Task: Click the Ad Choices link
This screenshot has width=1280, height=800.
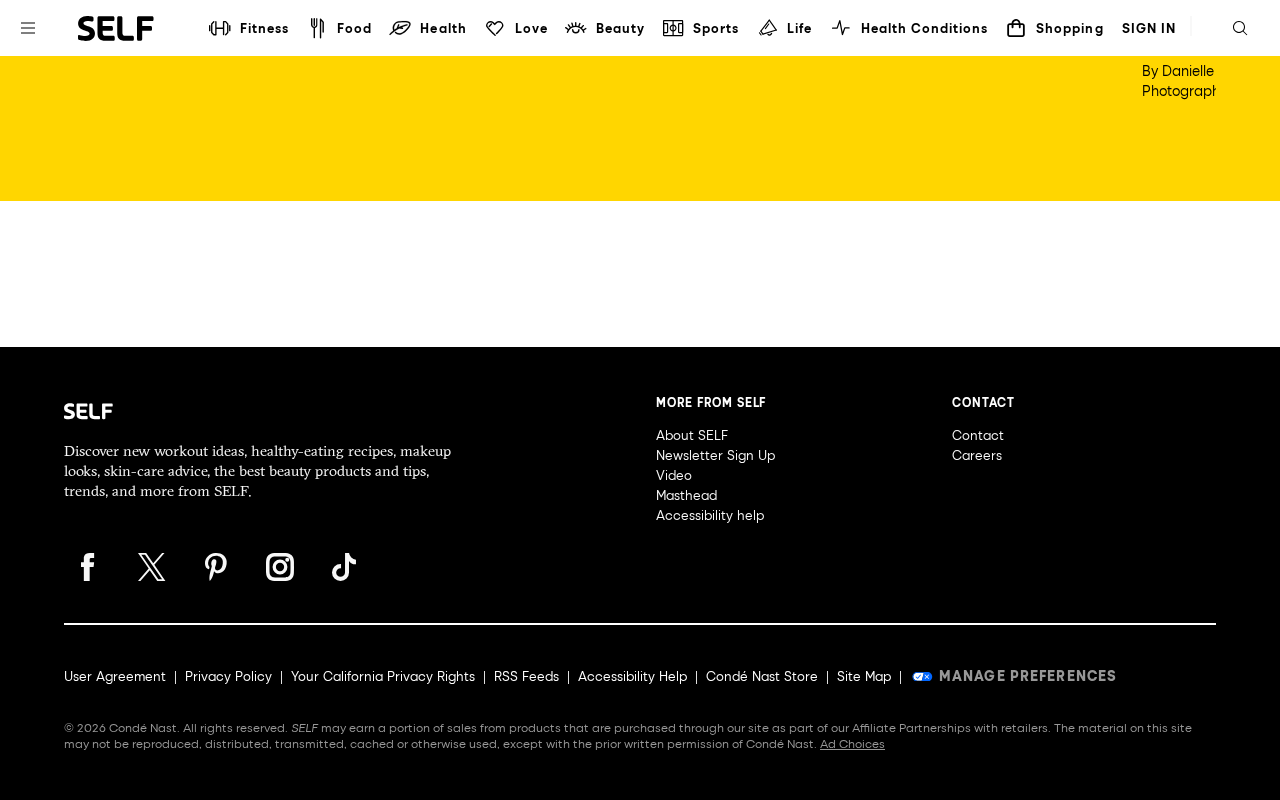Action: pyautogui.click(x=852, y=744)
